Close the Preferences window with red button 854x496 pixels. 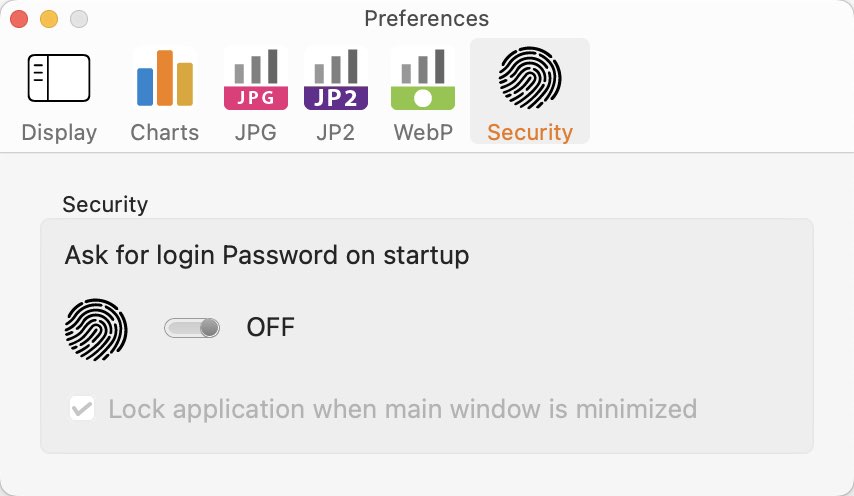19,19
